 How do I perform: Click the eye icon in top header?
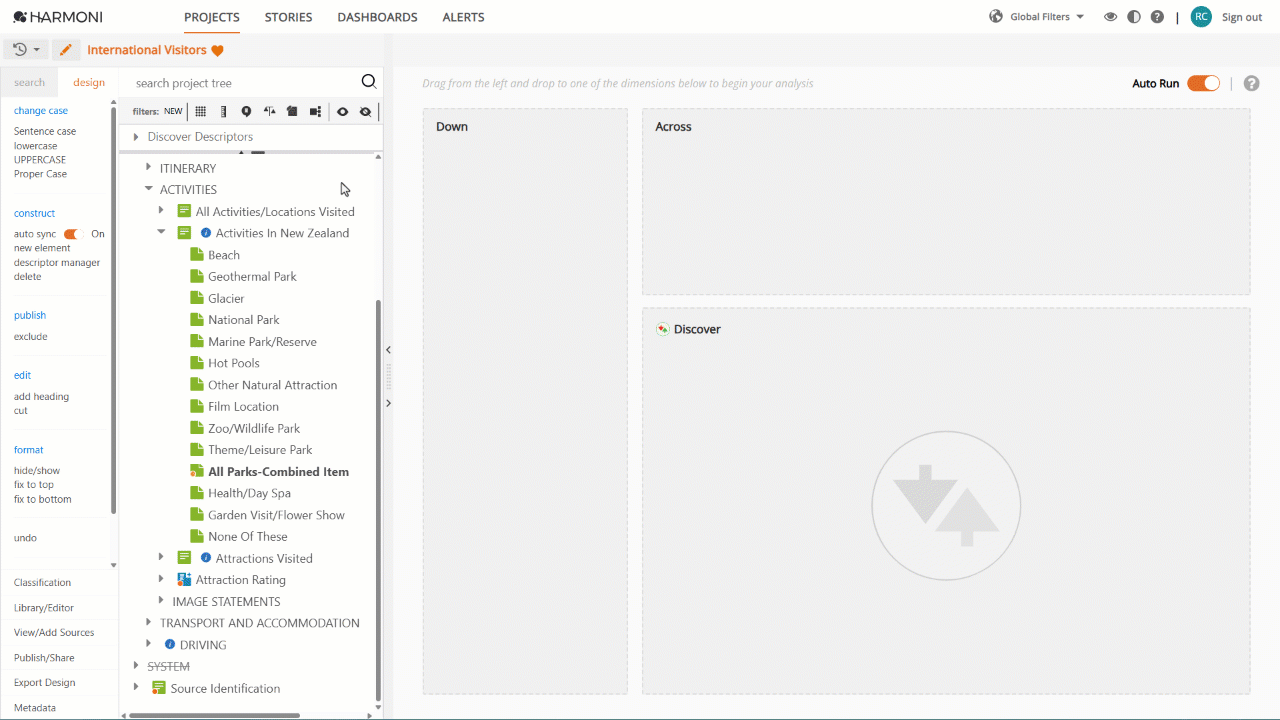(1110, 17)
